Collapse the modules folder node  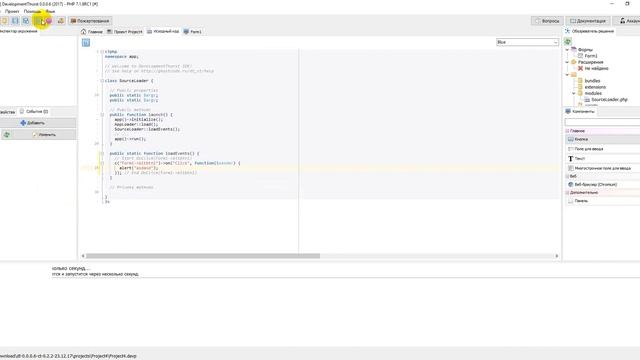(574, 93)
